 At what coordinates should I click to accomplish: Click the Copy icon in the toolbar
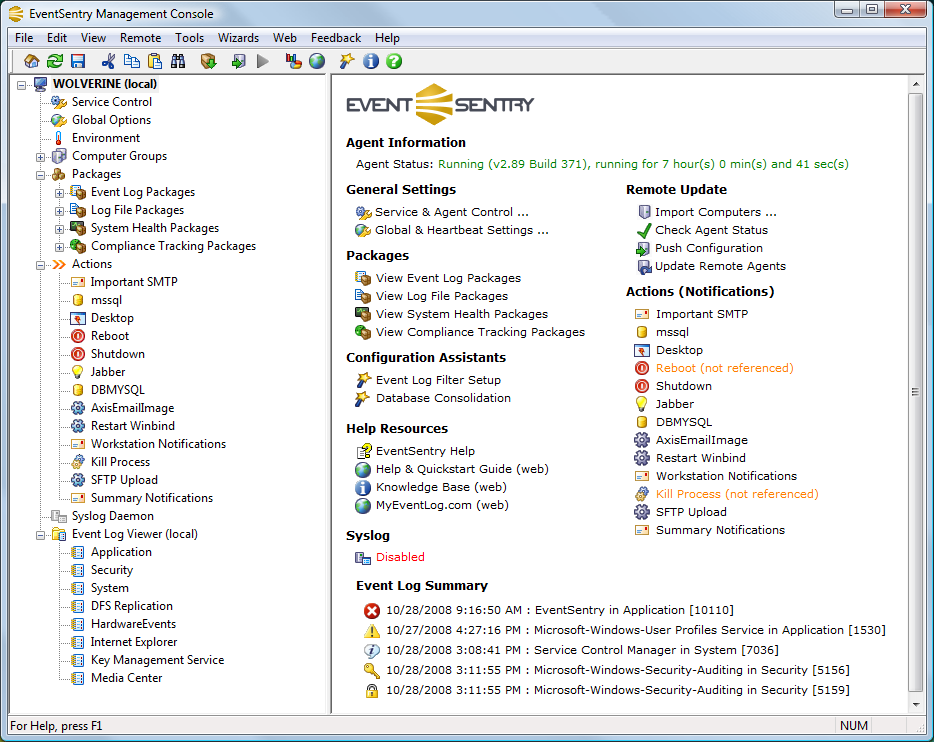point(132,61)
